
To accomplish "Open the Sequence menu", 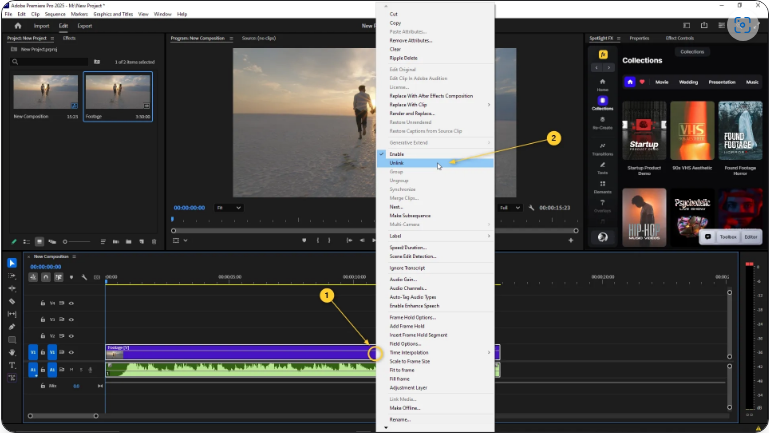I will click(x=55, y=14).
